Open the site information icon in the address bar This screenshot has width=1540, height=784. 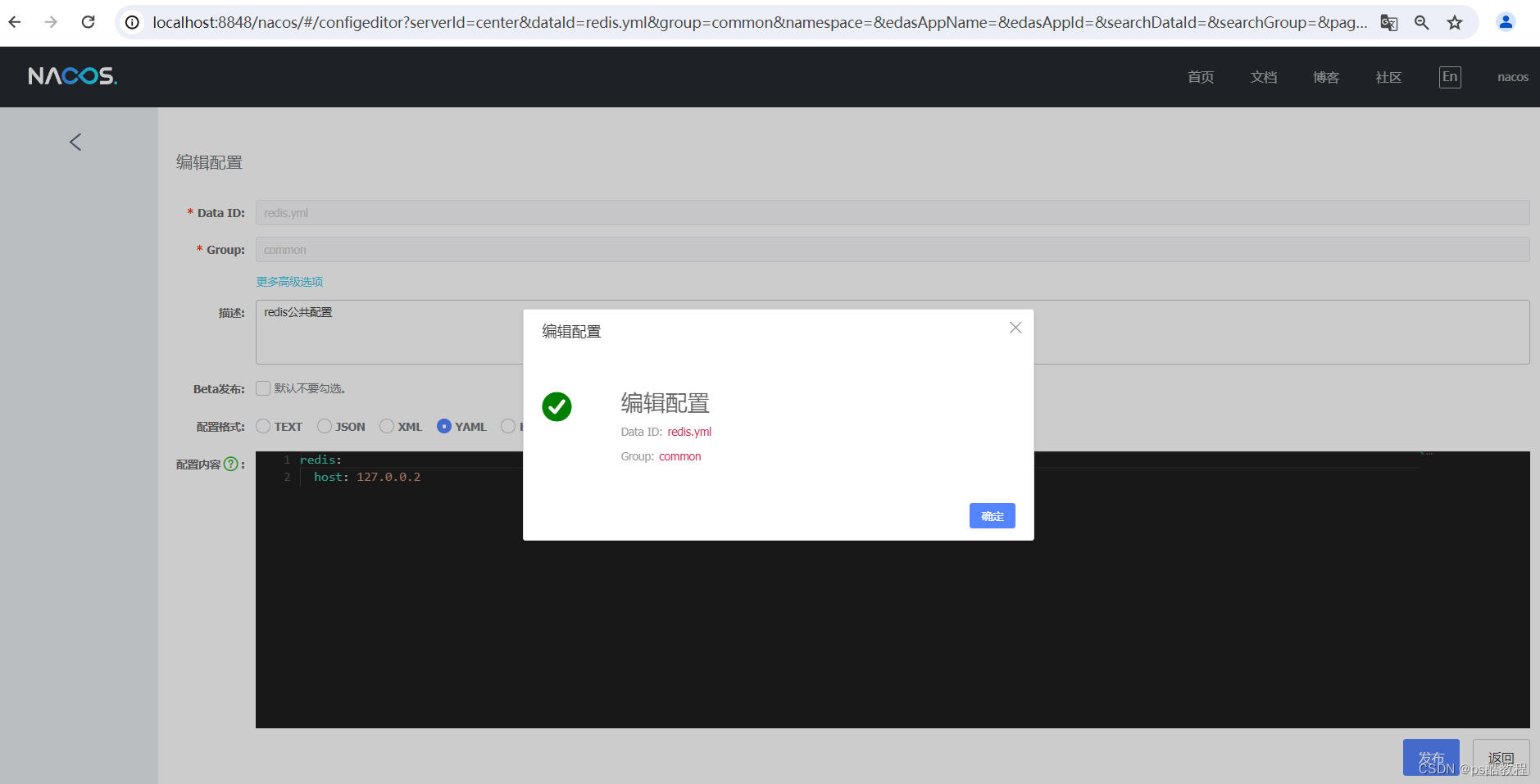click(132, 22)
